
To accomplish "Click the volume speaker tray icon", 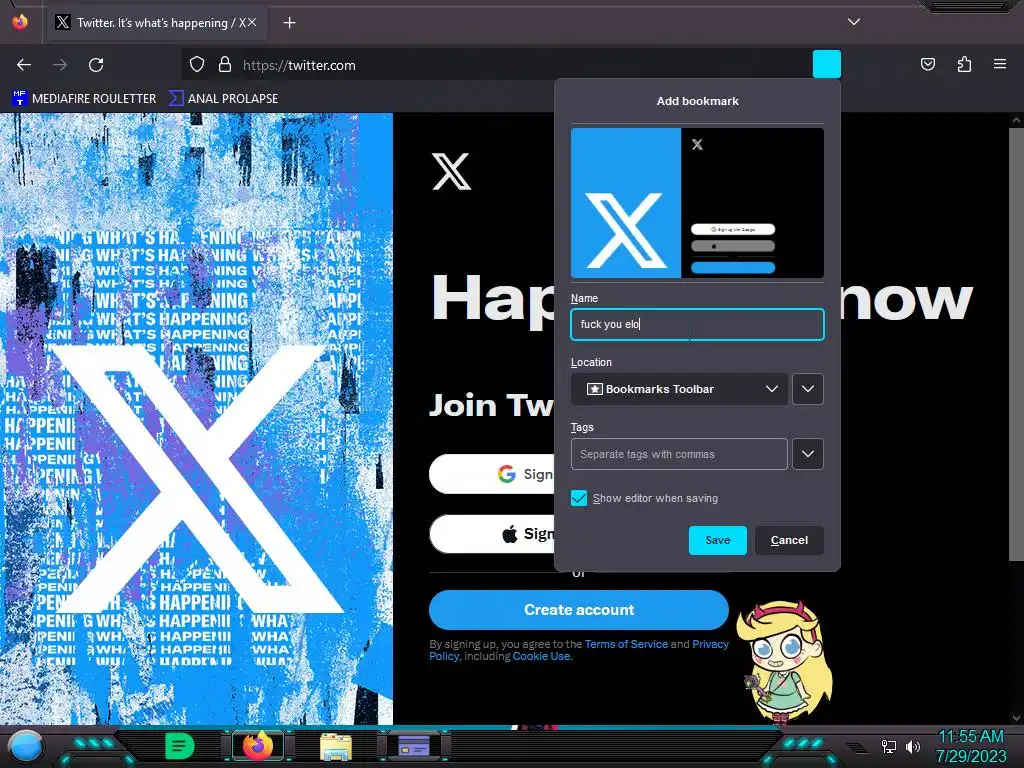I will pyautogui.click(x=912, y=746).
